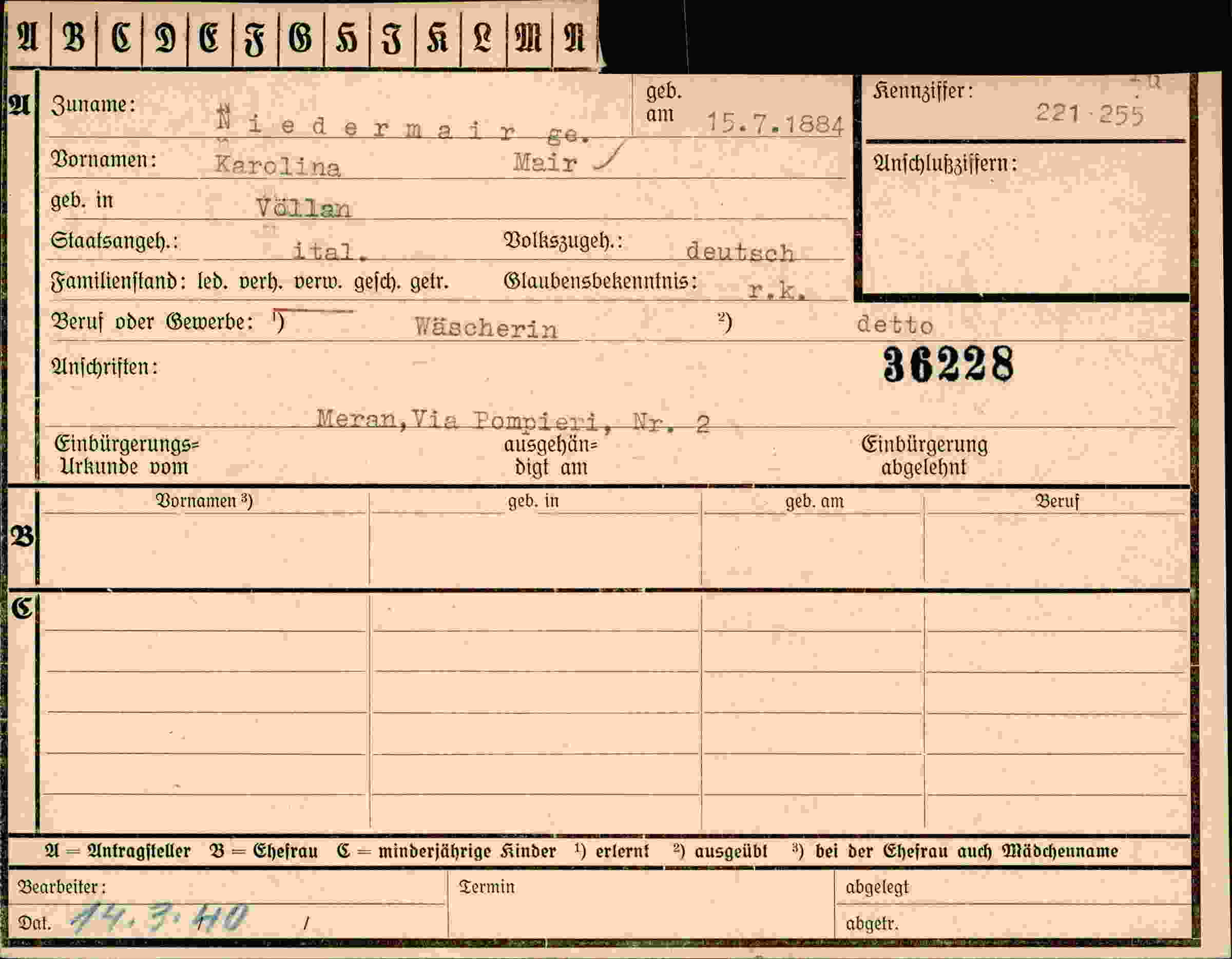1232x959 pixels.
Task: Click the address Meran, Via Pompieri, Nr. 2
Action: [513, 421]
